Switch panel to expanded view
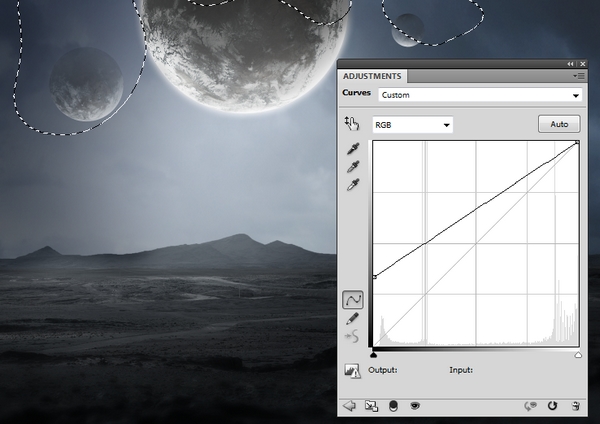 [x=370, y=406]
